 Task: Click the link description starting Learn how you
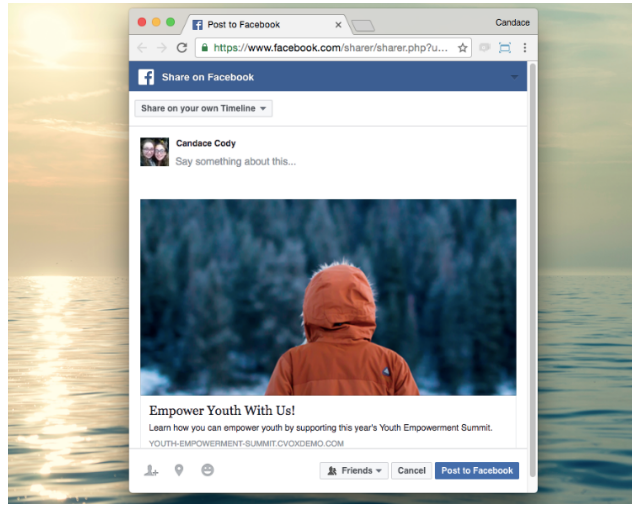320,428
